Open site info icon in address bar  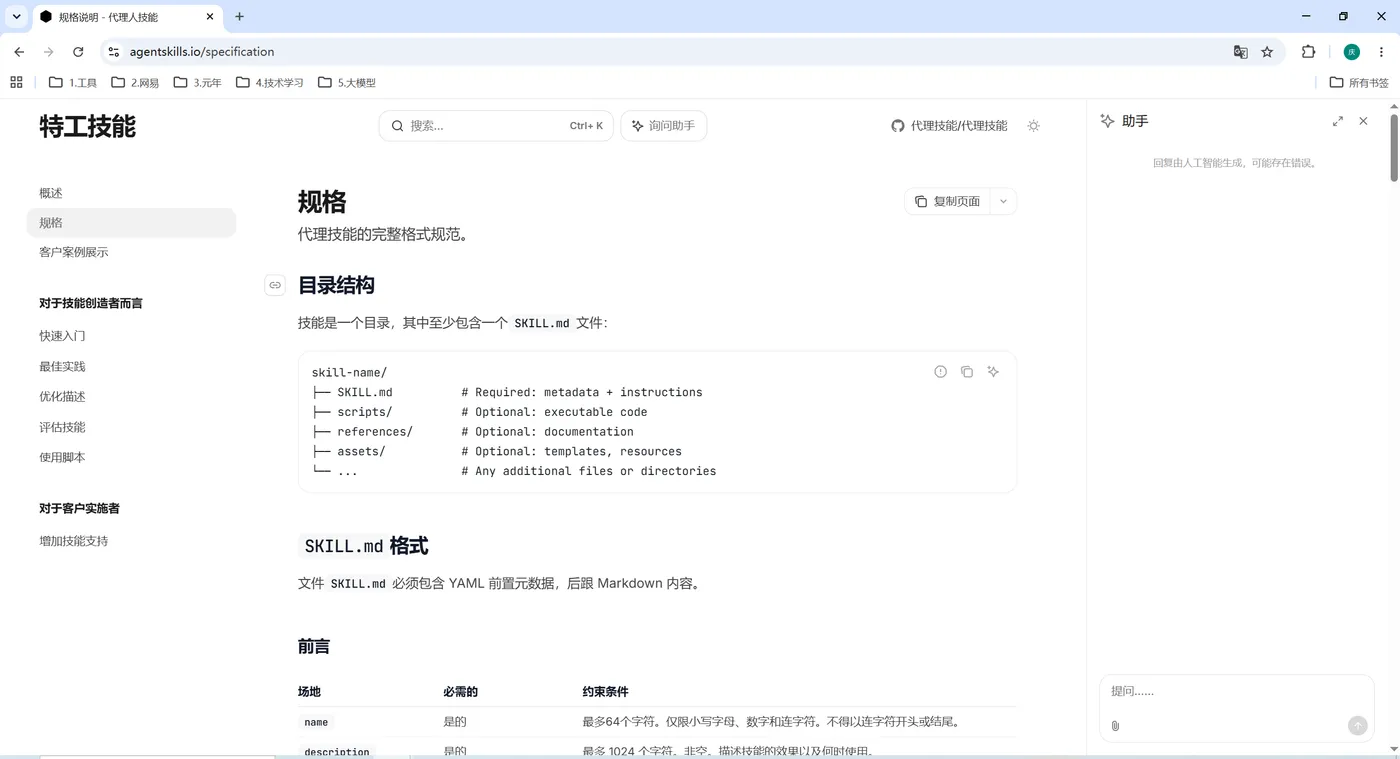[113, 52]
